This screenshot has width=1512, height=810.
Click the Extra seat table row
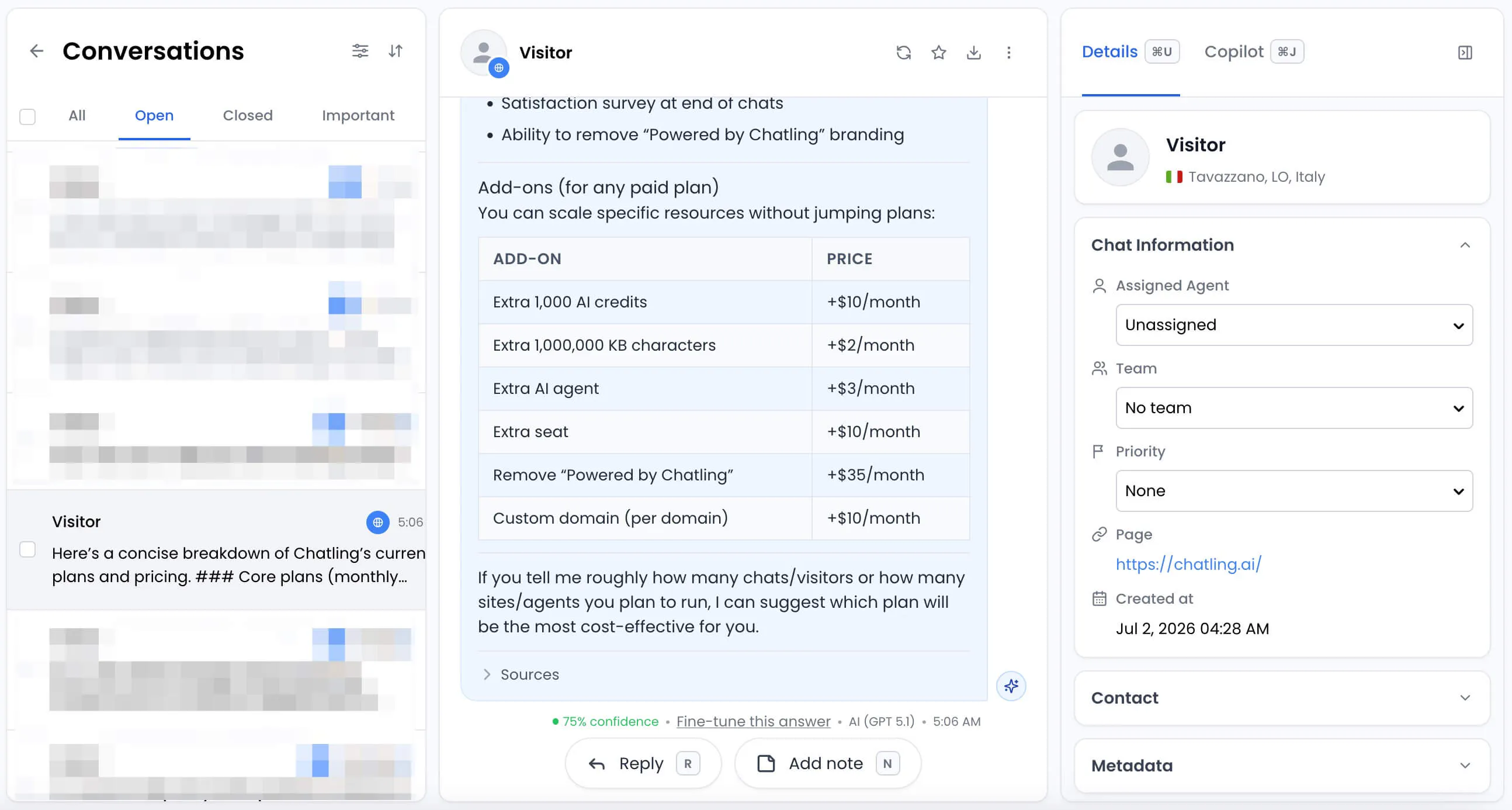coord(724,431)
